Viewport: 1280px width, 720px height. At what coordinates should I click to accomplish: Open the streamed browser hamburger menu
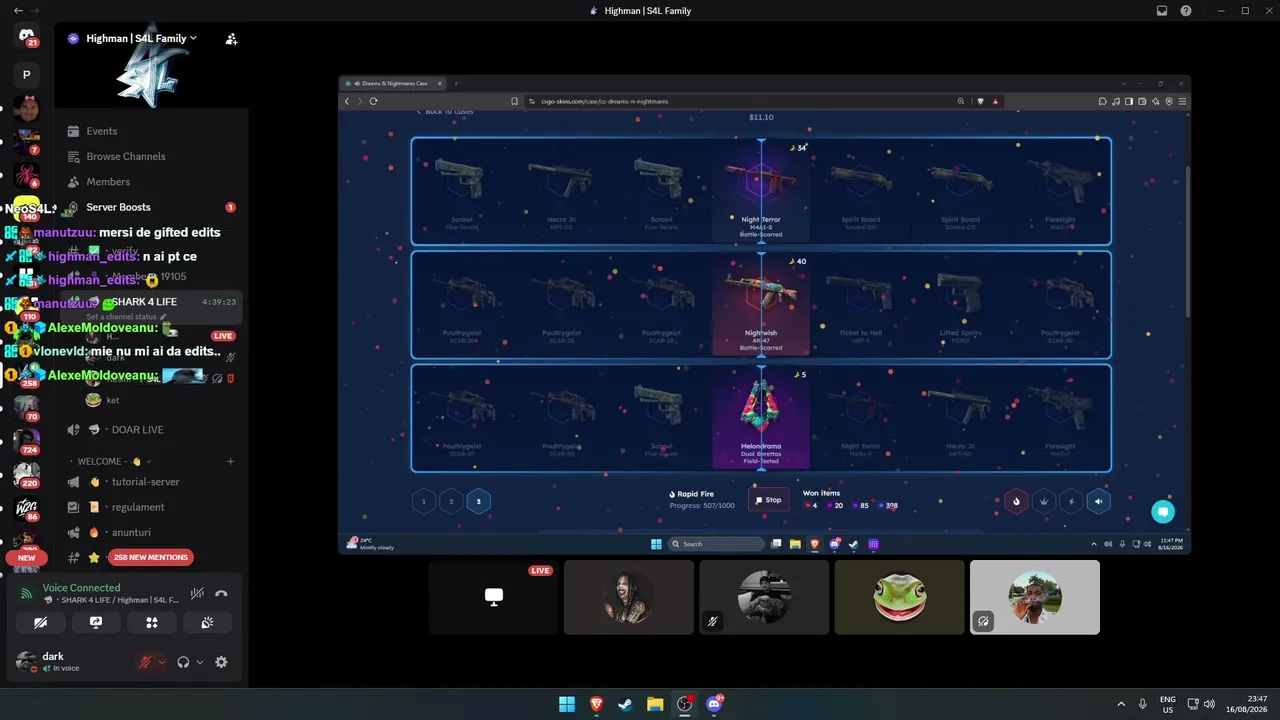point(1183,101)
